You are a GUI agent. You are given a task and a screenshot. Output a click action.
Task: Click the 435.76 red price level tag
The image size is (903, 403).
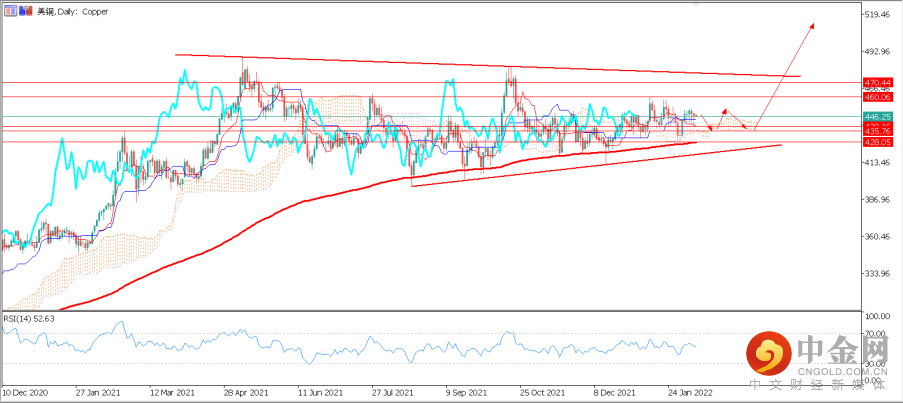coord(878,131)
